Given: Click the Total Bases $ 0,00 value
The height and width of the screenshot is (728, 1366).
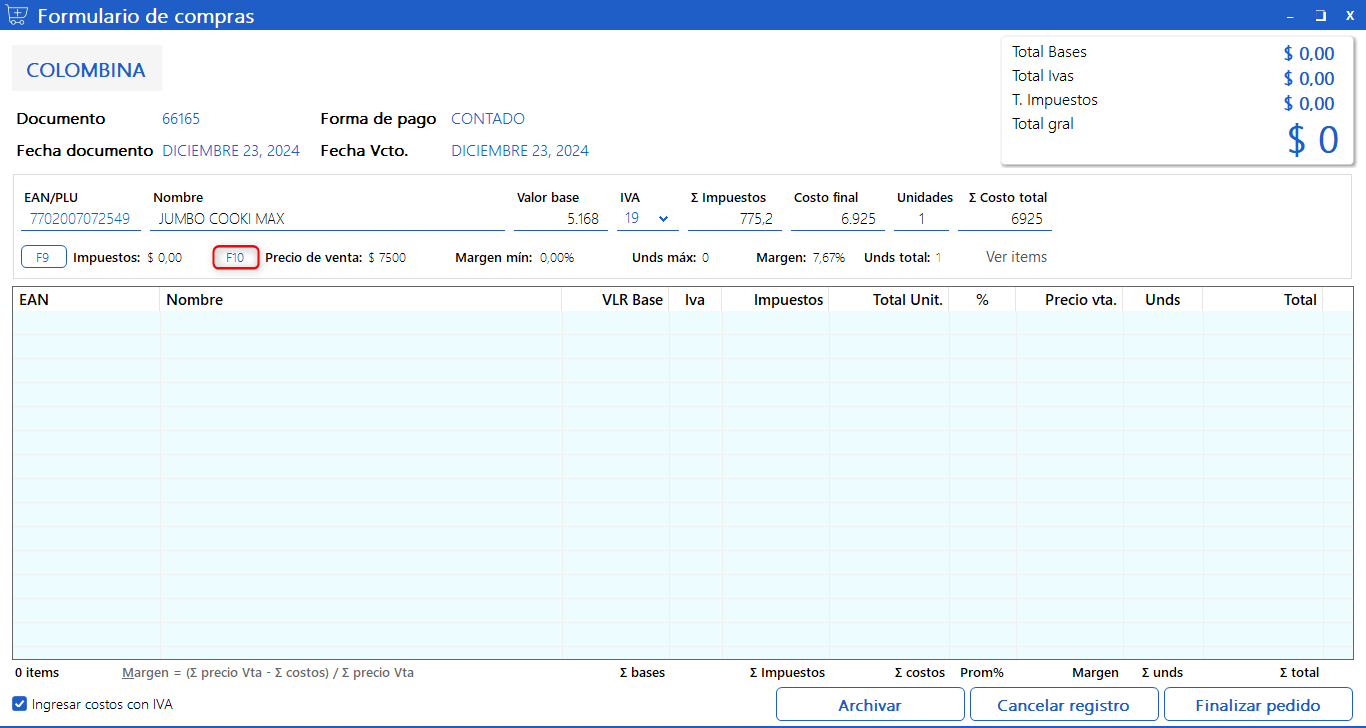Looking at the screenshot, I should [x=1309, y=54].
